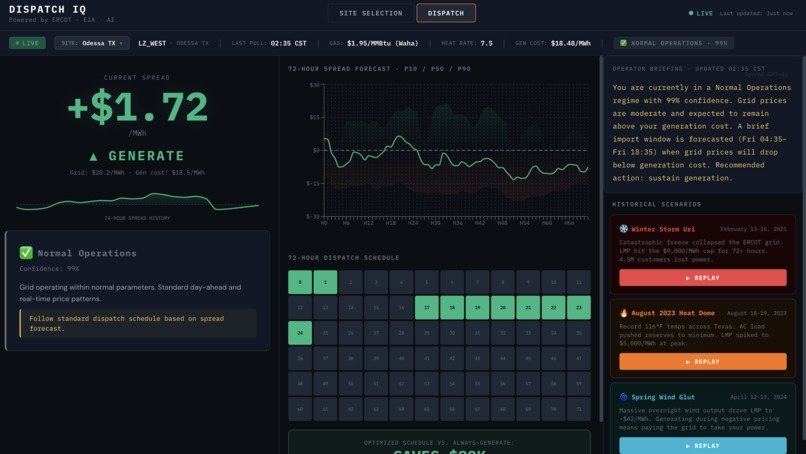
Task: Click the 24-hour spread history sparkline
Action: click(x=137, y=202)
